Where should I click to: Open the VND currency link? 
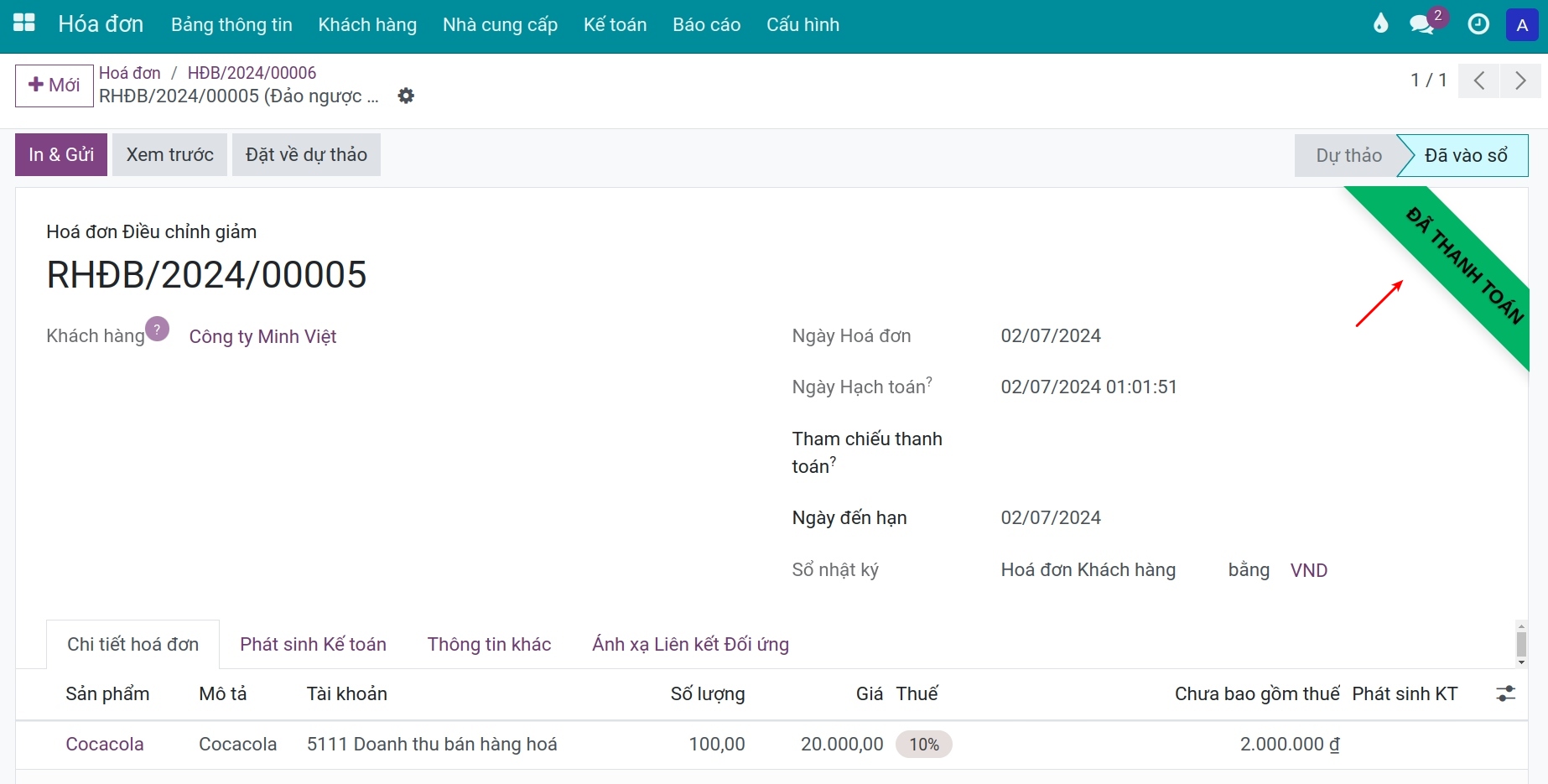tap(1309, 570)
